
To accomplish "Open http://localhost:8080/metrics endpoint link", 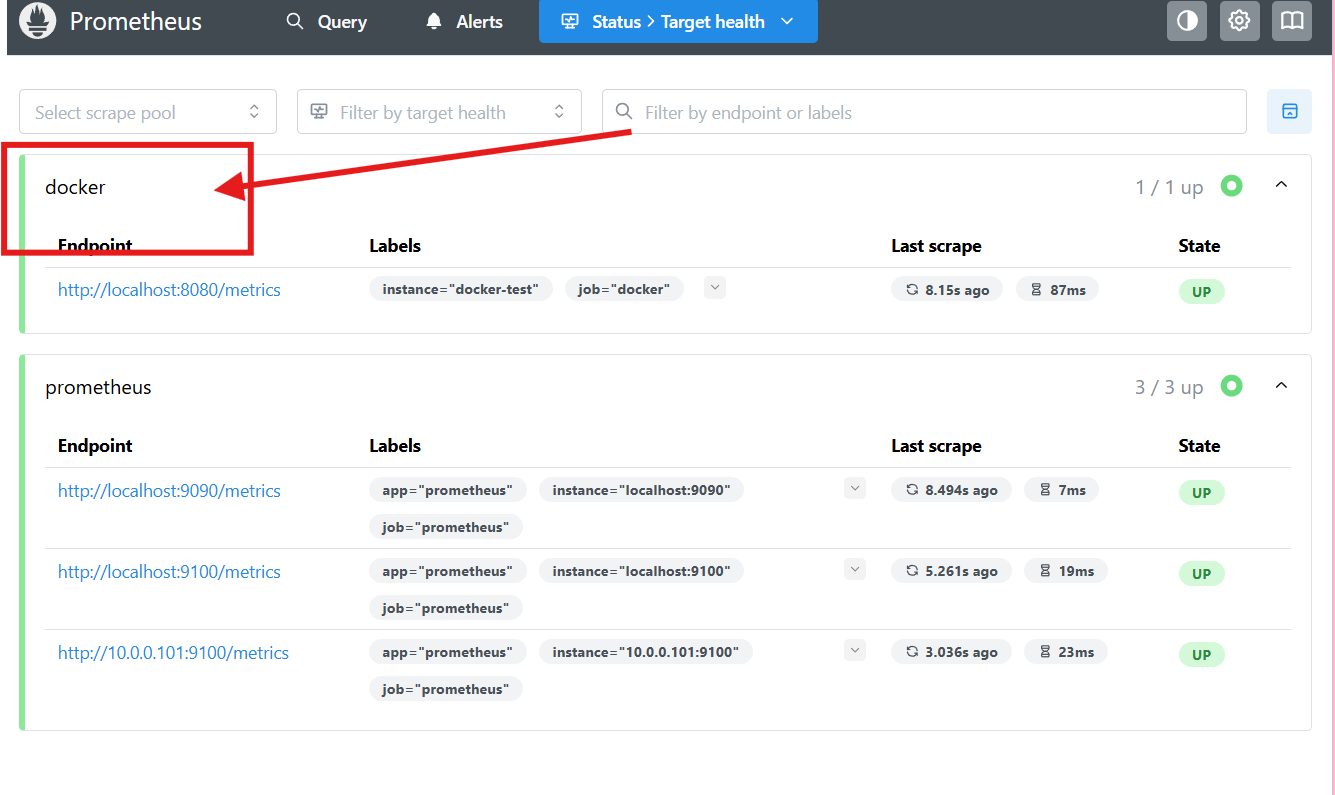I will coord(169,290).
